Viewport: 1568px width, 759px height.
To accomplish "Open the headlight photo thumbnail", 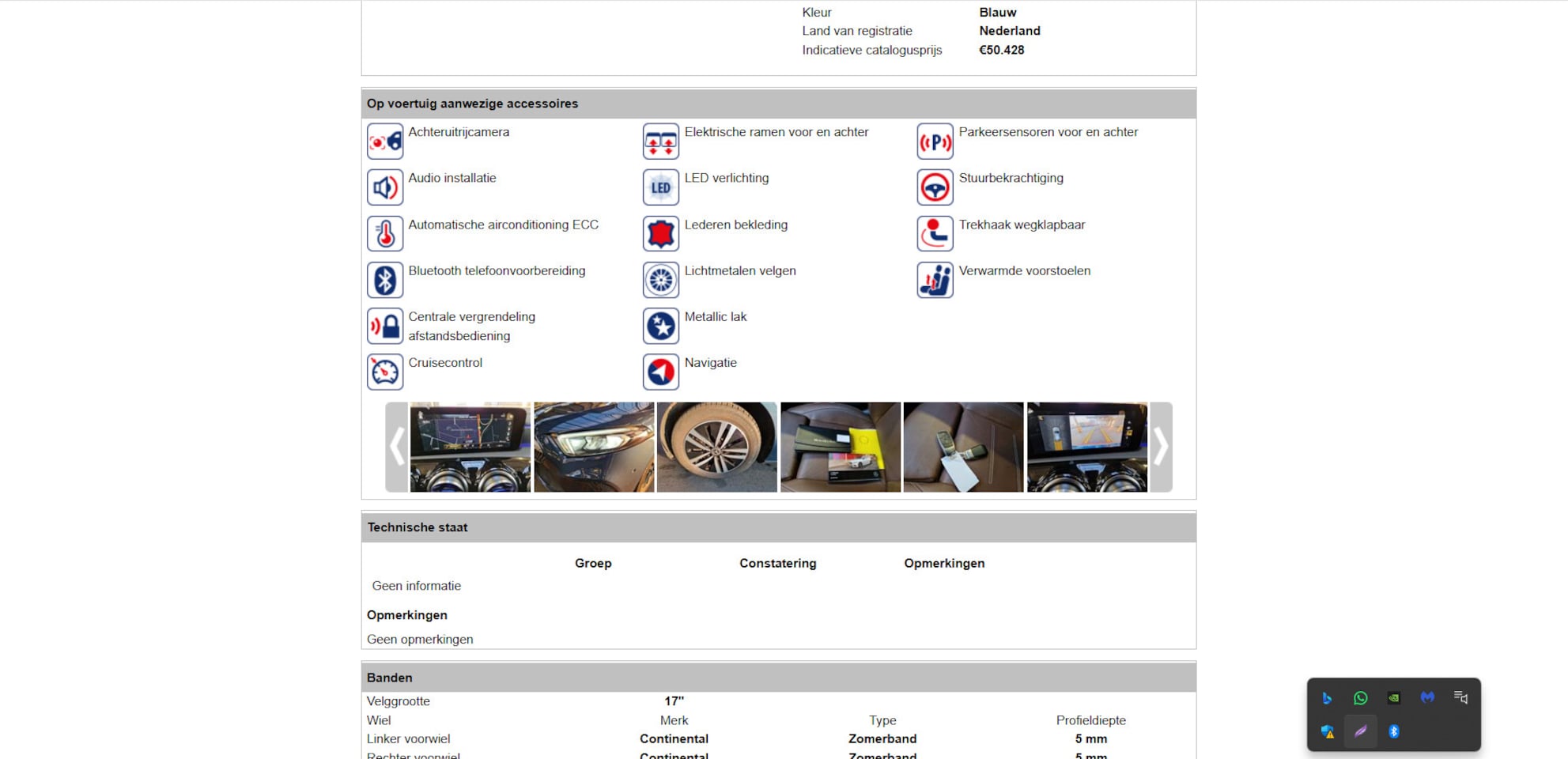I will (x=594, y=447).
